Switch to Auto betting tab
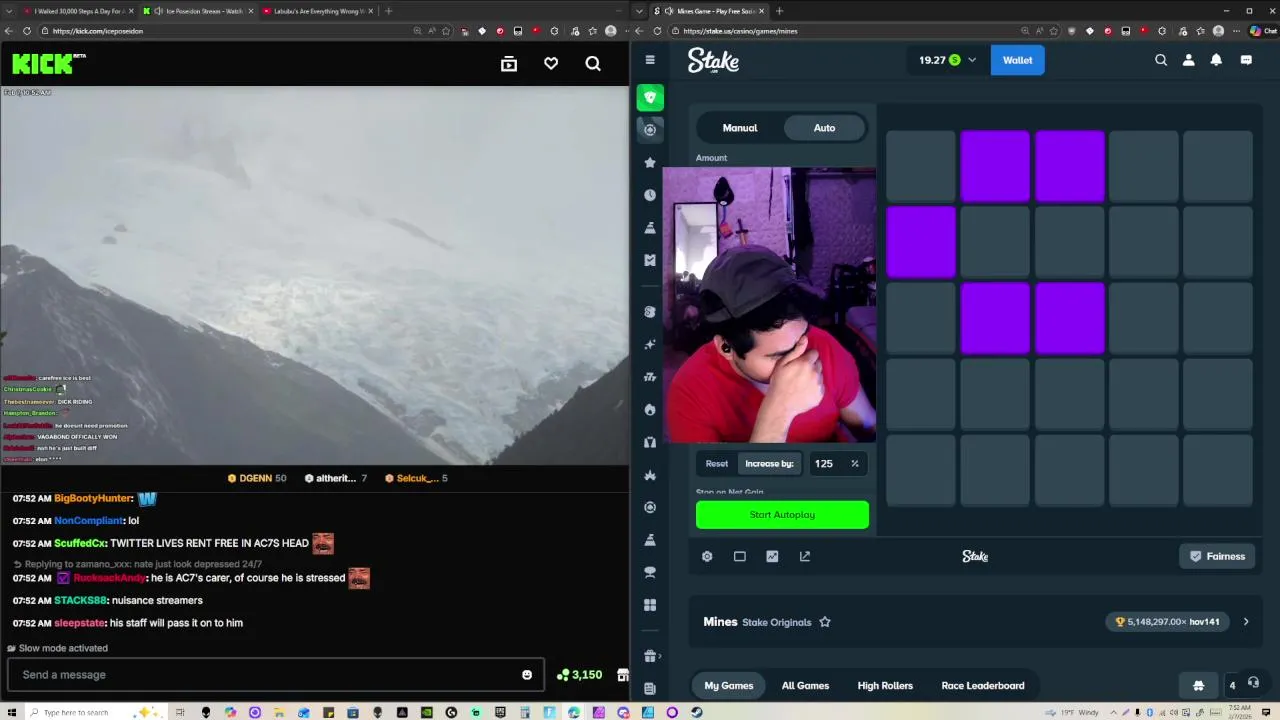Image resolution: width=1280 pixels, height=720 pixels. 824,128
